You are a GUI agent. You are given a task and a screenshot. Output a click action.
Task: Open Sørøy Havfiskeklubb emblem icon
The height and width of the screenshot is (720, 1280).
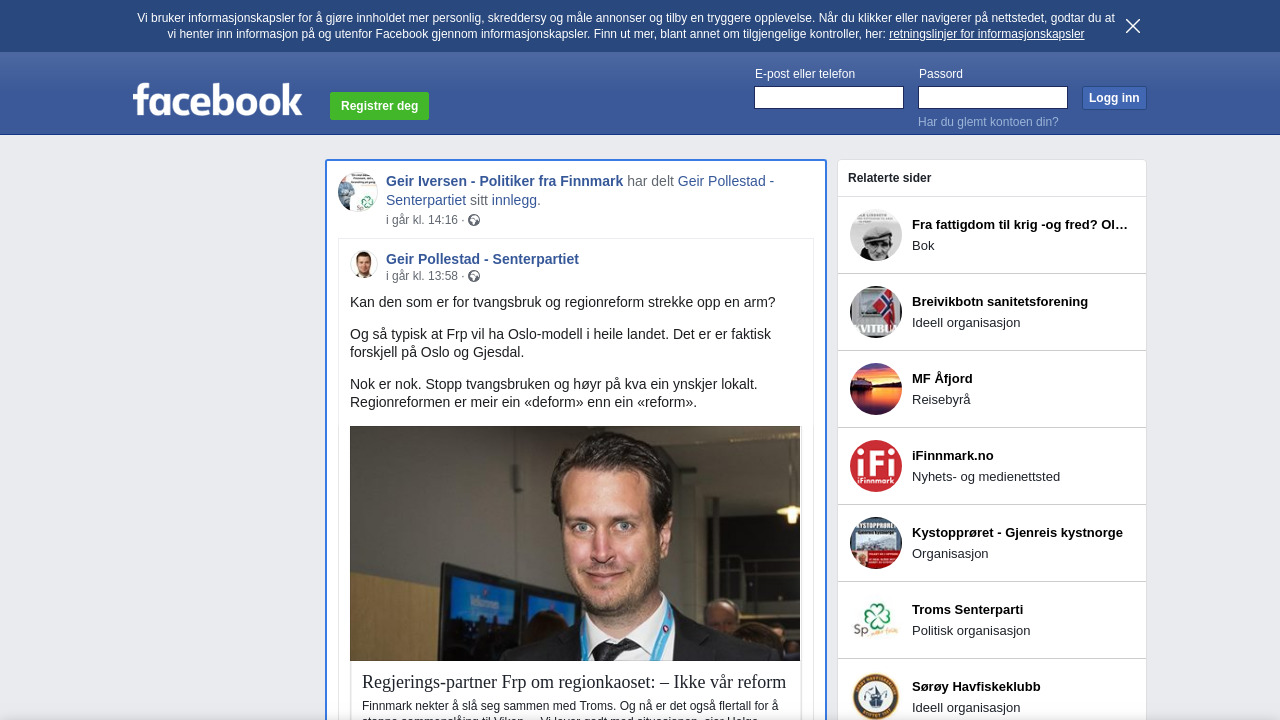pos(876,695)
